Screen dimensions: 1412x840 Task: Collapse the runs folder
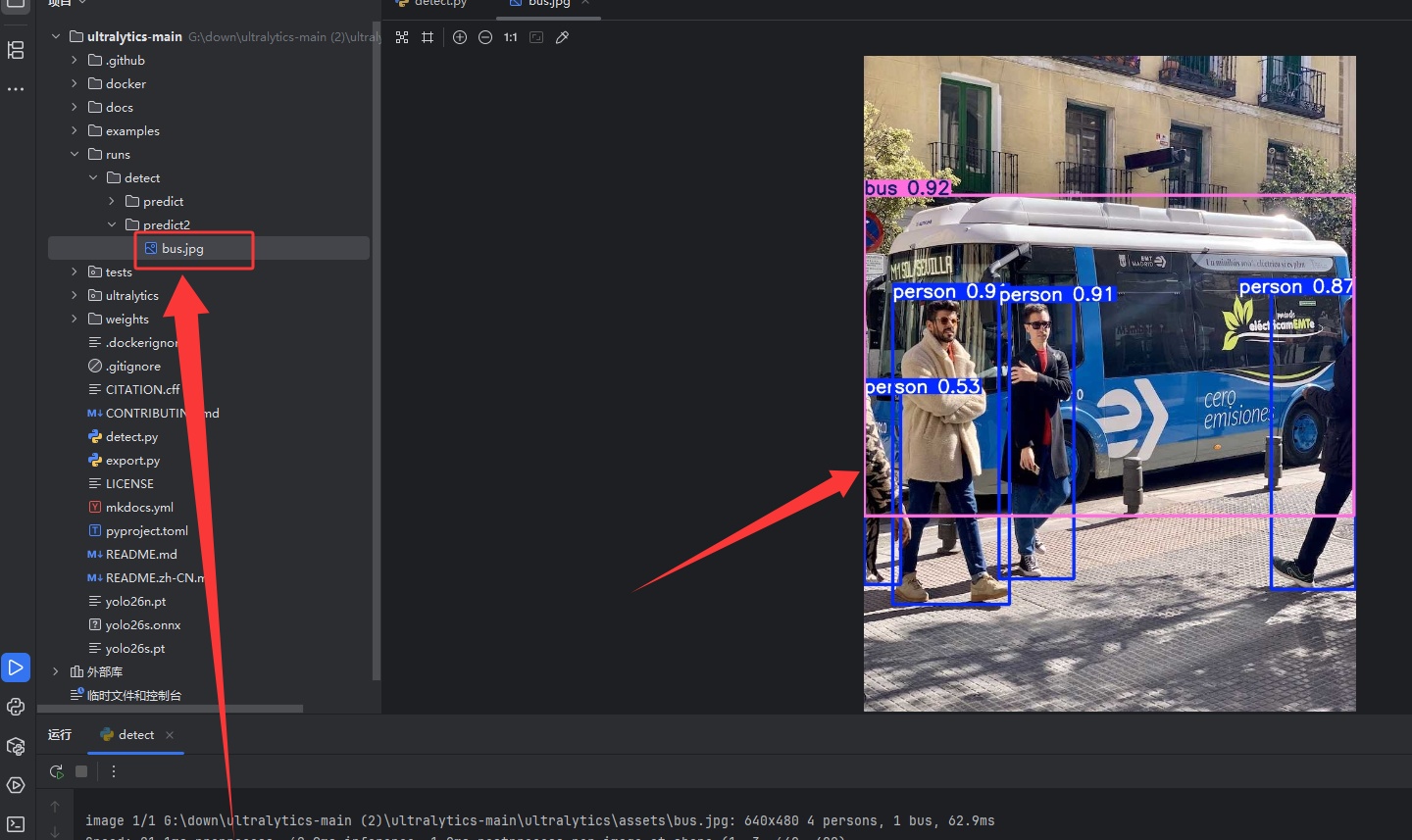[x=75, y=154]
